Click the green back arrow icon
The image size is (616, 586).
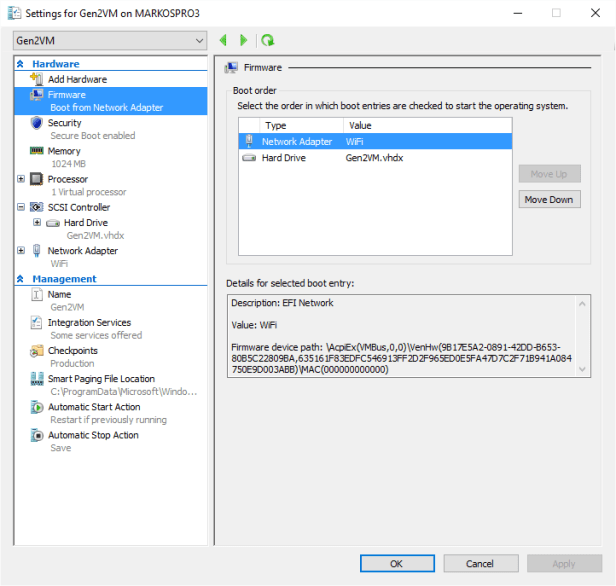(x=223, y=40)
